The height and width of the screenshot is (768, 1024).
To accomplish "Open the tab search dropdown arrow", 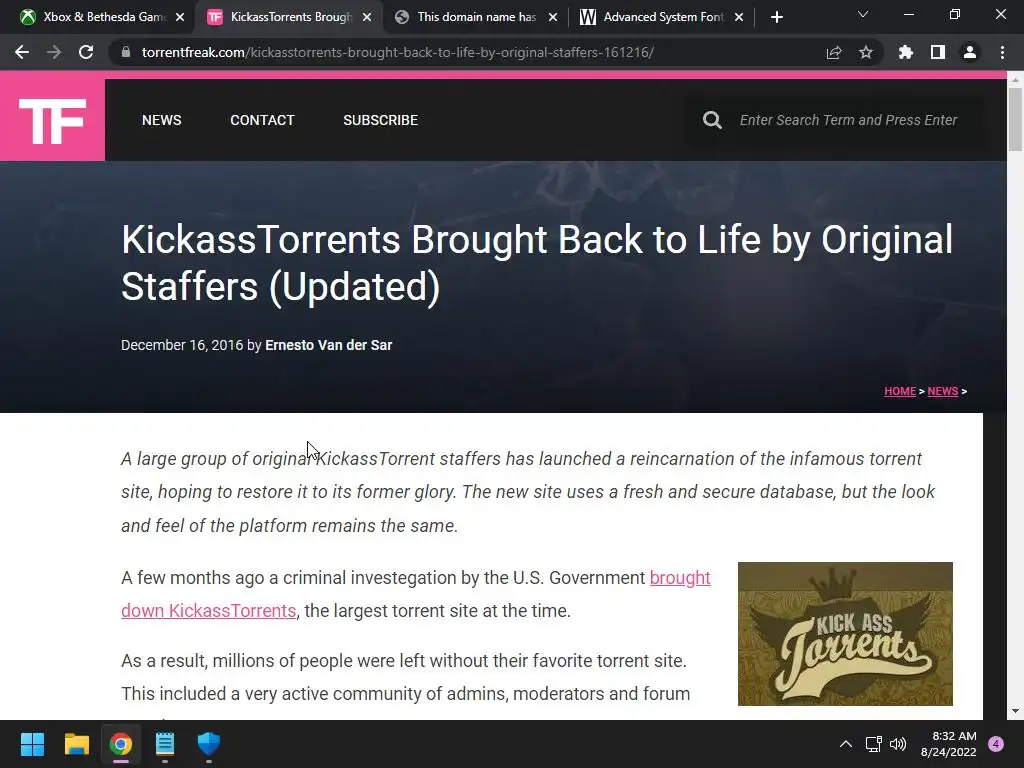I will pos(863,14).
